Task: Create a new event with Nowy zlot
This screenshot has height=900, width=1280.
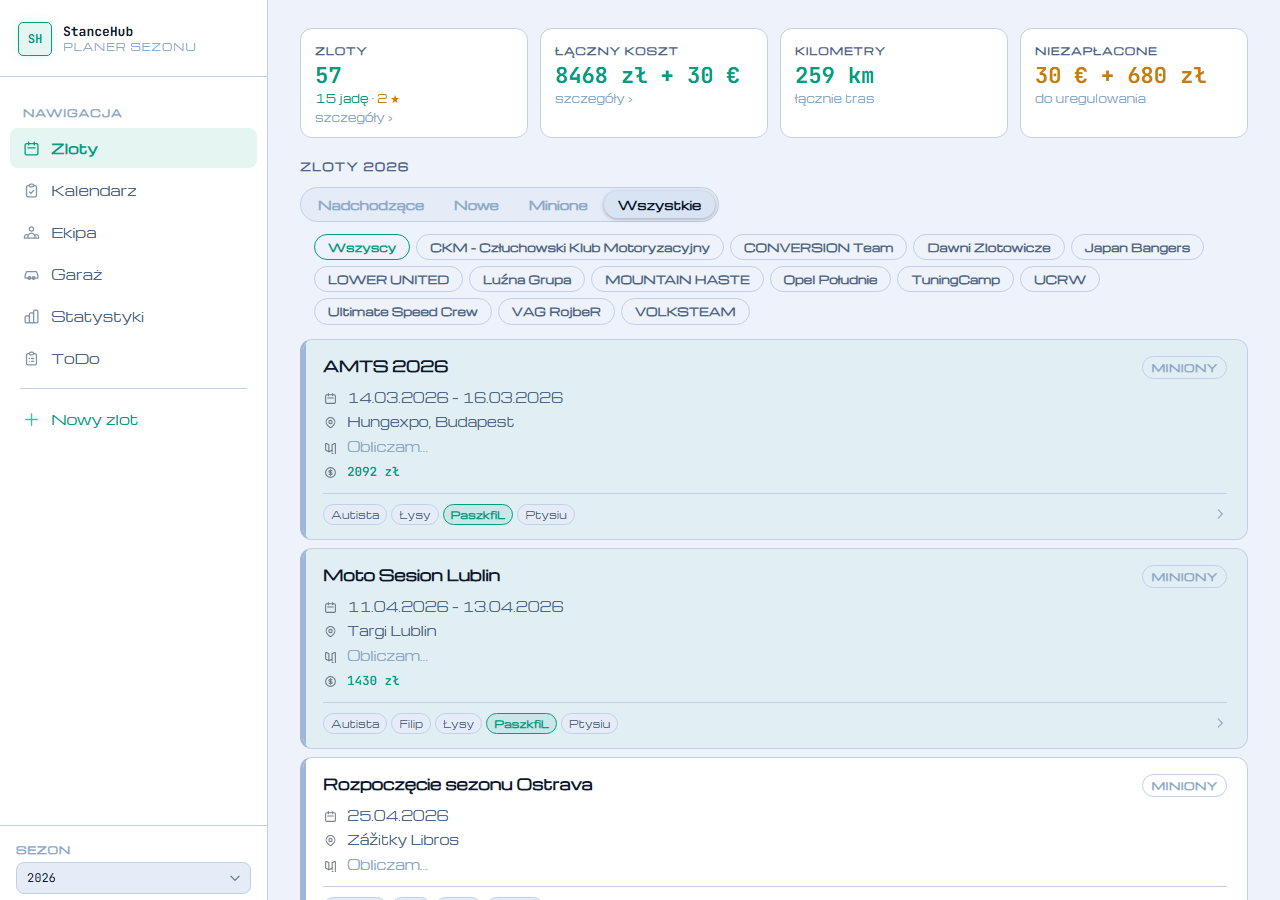Action: point(133,420)
